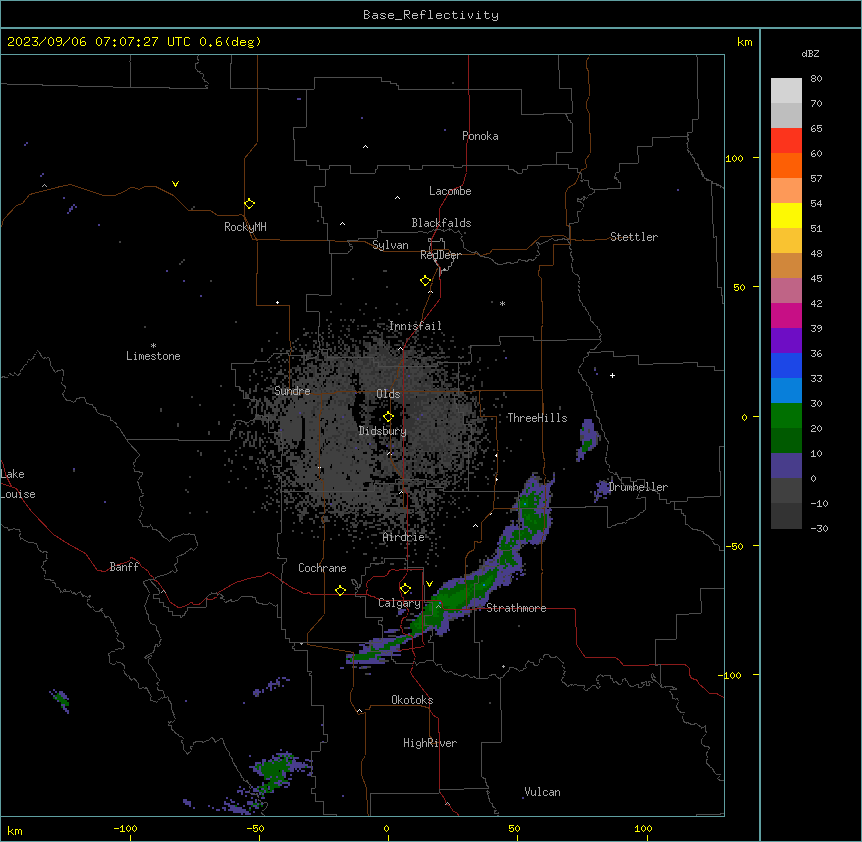Click the Blackfalds label

(441, 223)
